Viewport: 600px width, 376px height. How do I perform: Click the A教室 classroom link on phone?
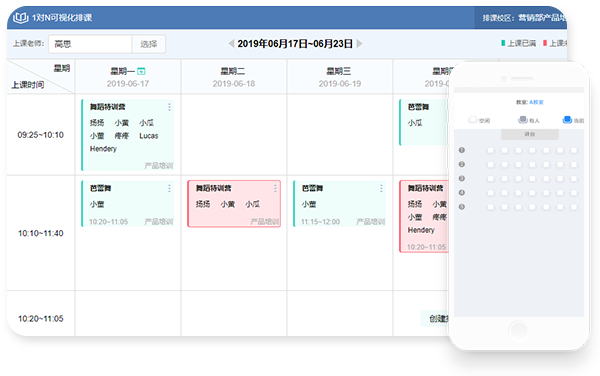pyautogui.click(x=536, y=102)
